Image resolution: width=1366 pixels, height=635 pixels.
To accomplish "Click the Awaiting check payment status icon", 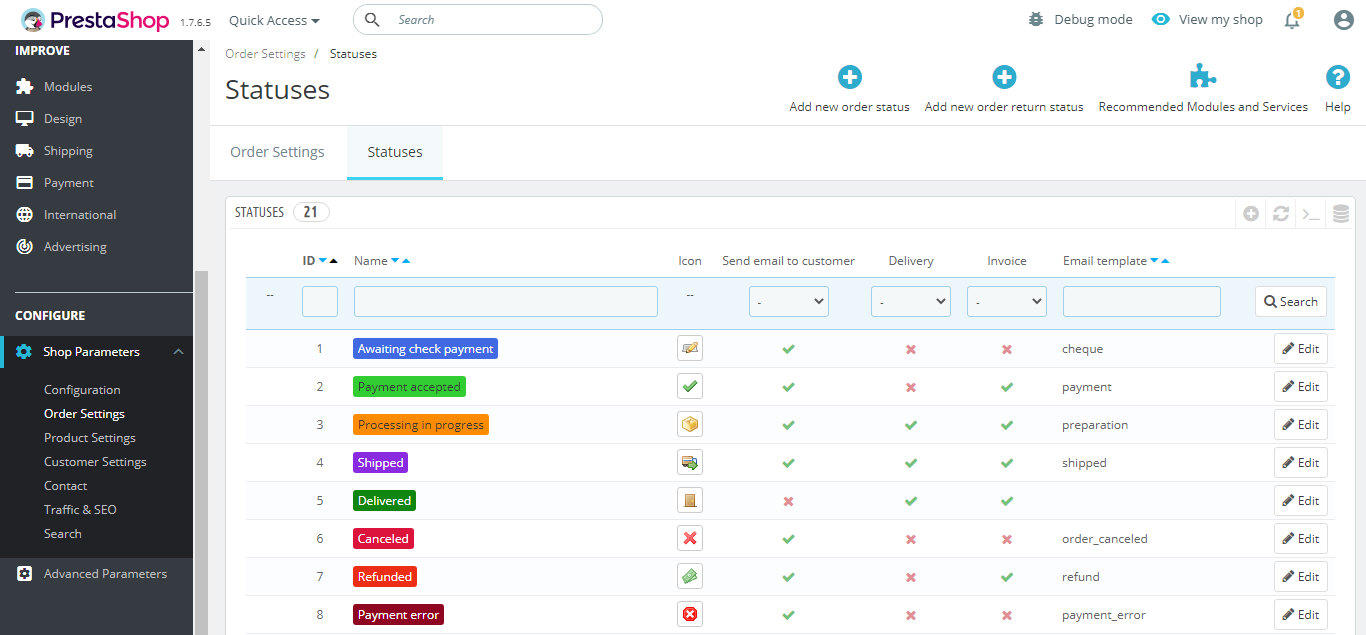I will [x=690, y=348].
